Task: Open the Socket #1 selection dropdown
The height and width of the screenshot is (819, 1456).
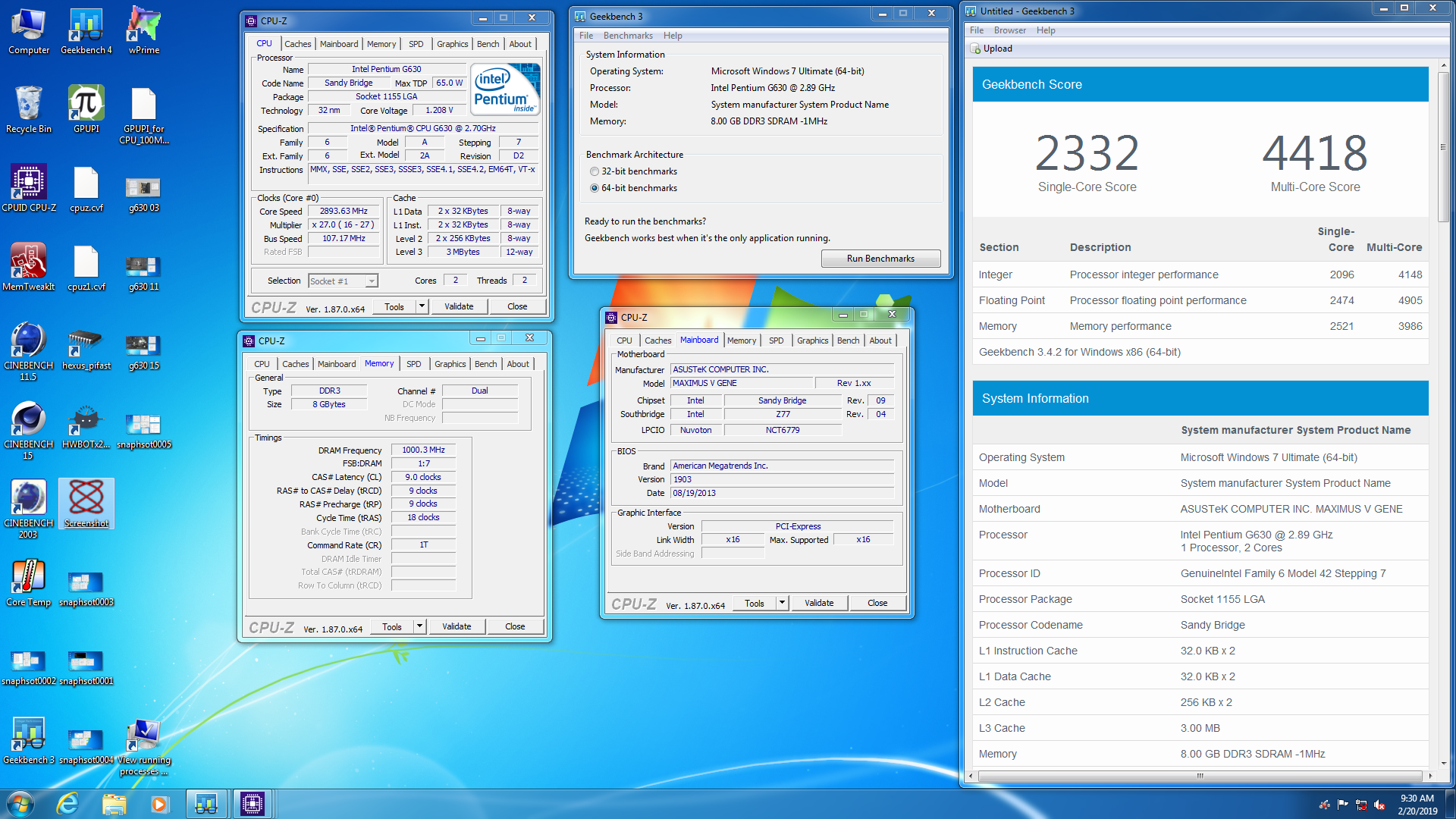Action: tap(343, 281)
